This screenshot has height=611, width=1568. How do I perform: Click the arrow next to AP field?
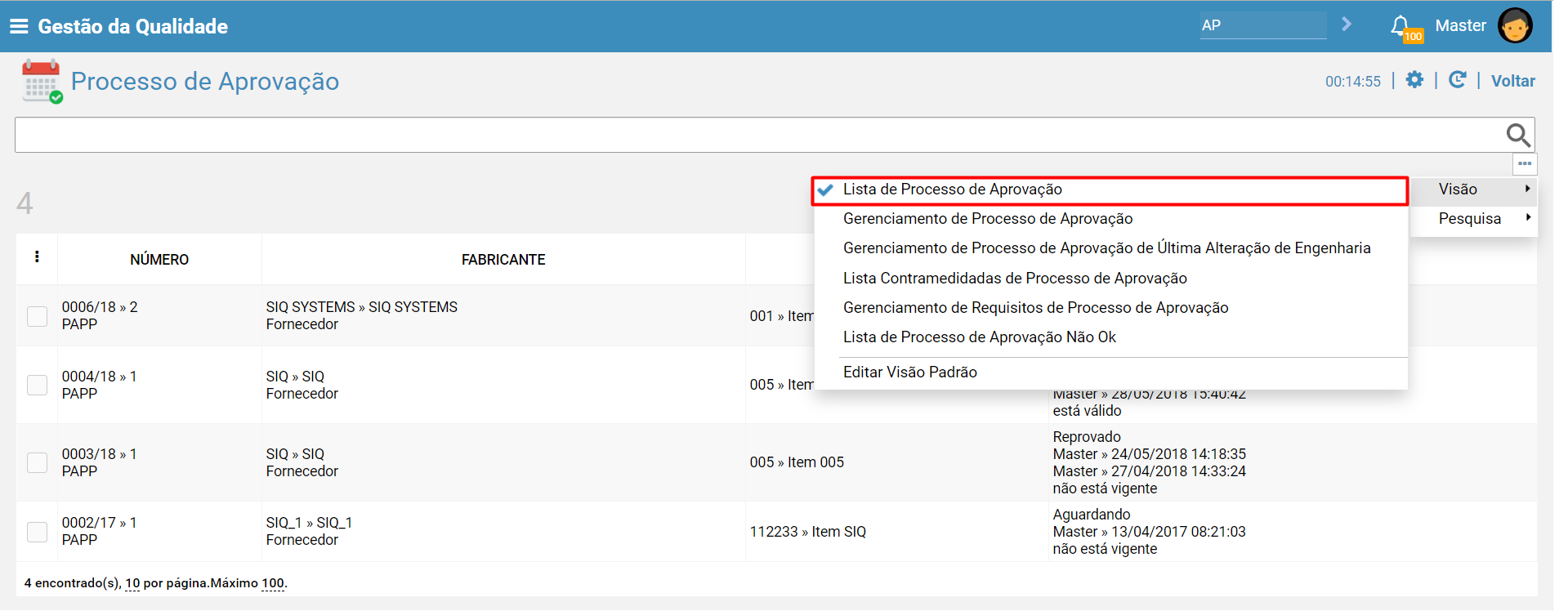point(1347,25)
